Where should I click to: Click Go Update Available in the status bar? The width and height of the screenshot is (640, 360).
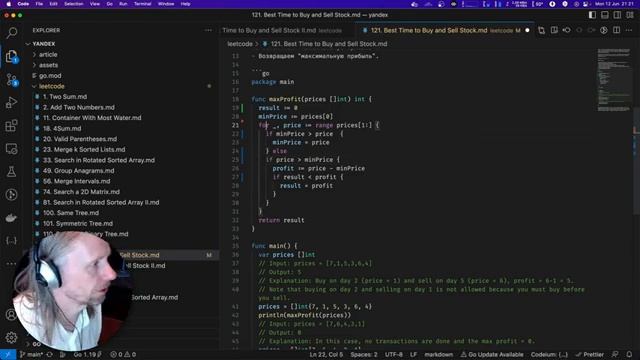492,354
